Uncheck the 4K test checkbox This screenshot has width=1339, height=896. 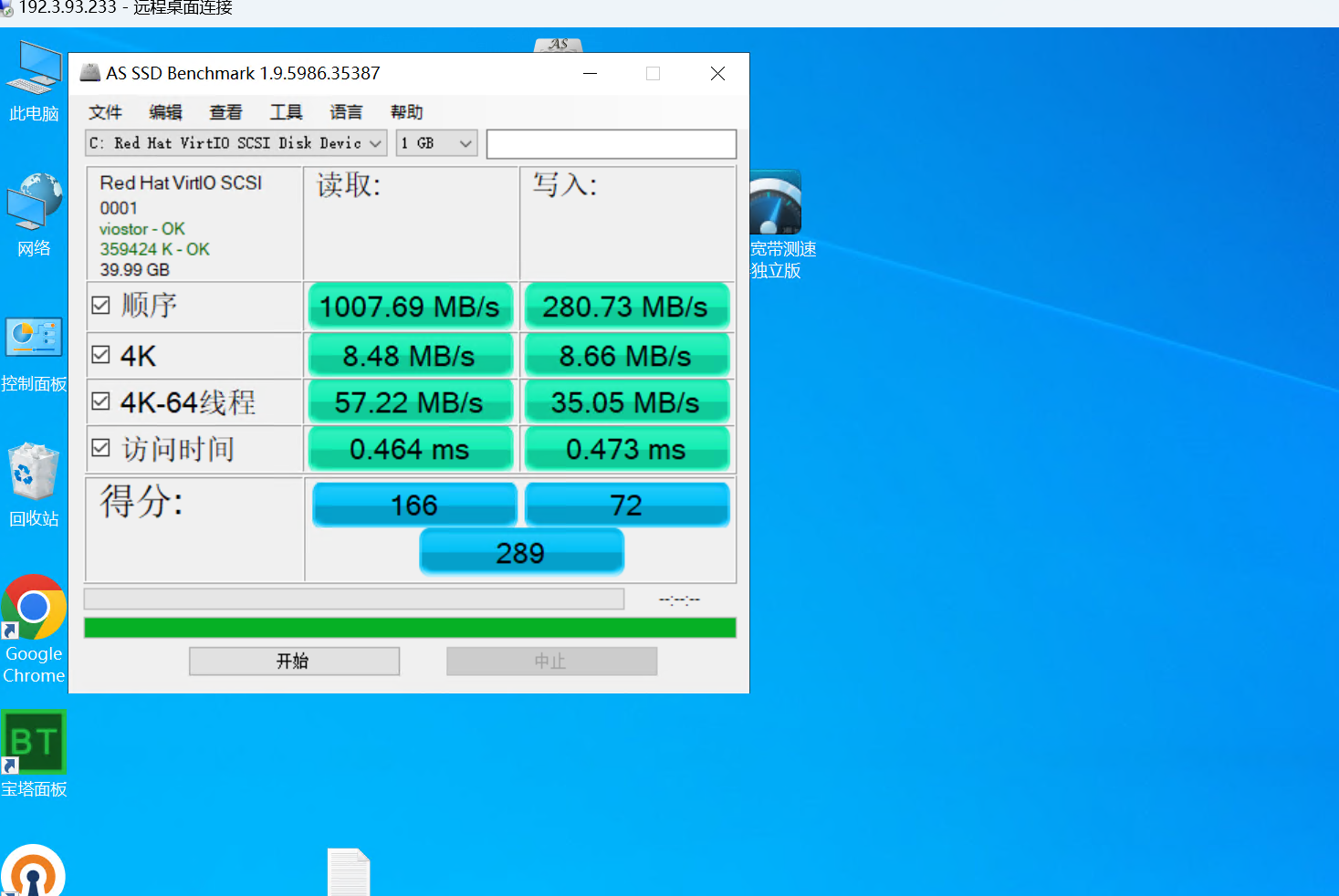(101, 355)
